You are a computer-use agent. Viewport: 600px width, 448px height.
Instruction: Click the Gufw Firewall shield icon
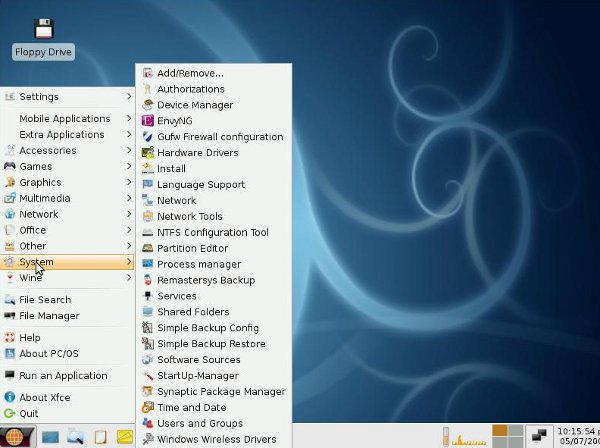(x=148, y=137)
